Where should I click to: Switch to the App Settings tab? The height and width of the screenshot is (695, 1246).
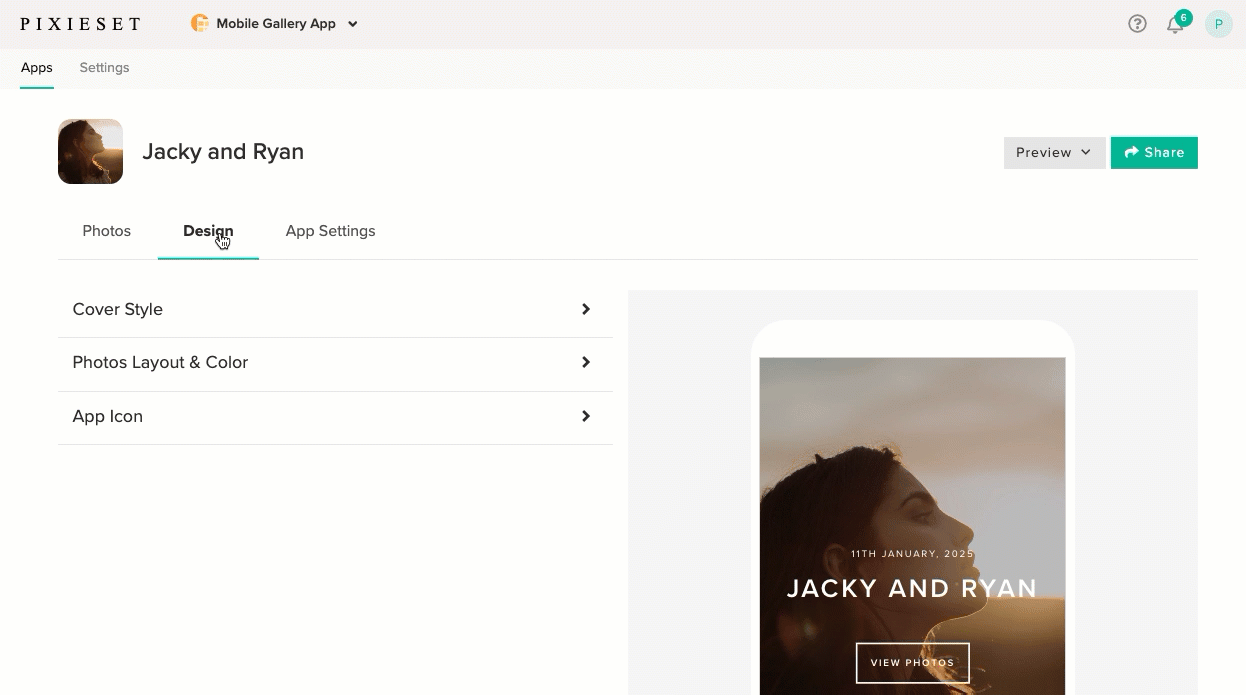click(331, 231)
